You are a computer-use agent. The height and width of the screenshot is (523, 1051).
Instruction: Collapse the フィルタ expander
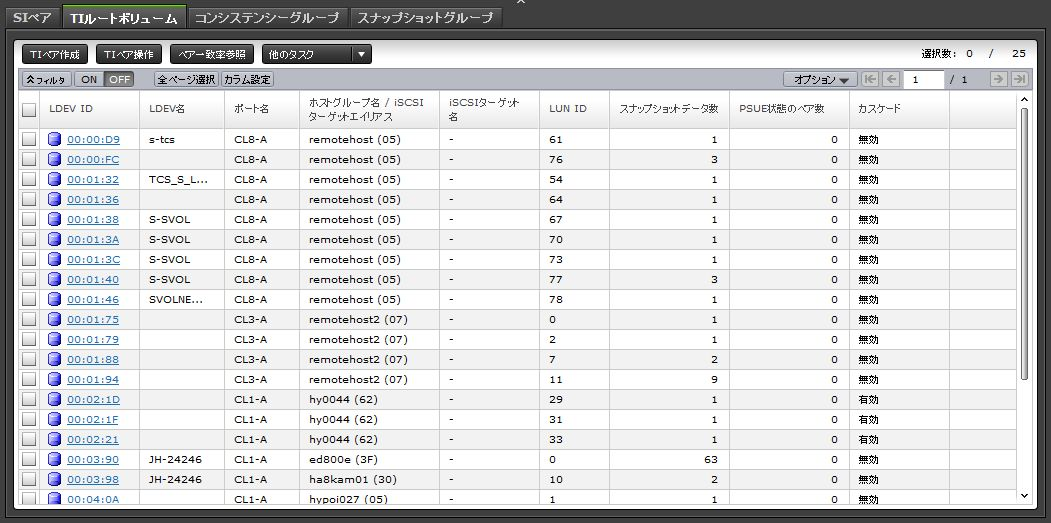[46, 79]
